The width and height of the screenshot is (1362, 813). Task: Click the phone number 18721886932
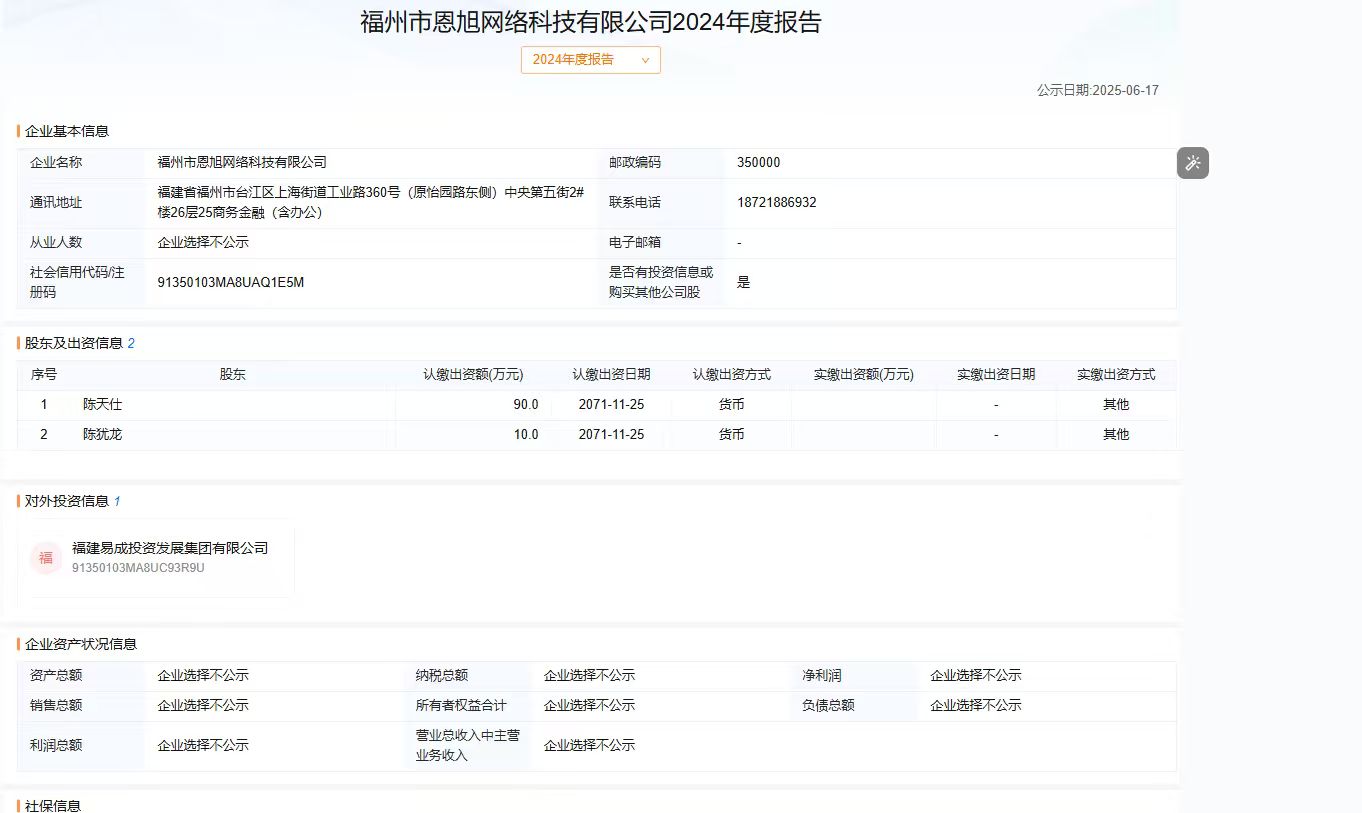778,202
